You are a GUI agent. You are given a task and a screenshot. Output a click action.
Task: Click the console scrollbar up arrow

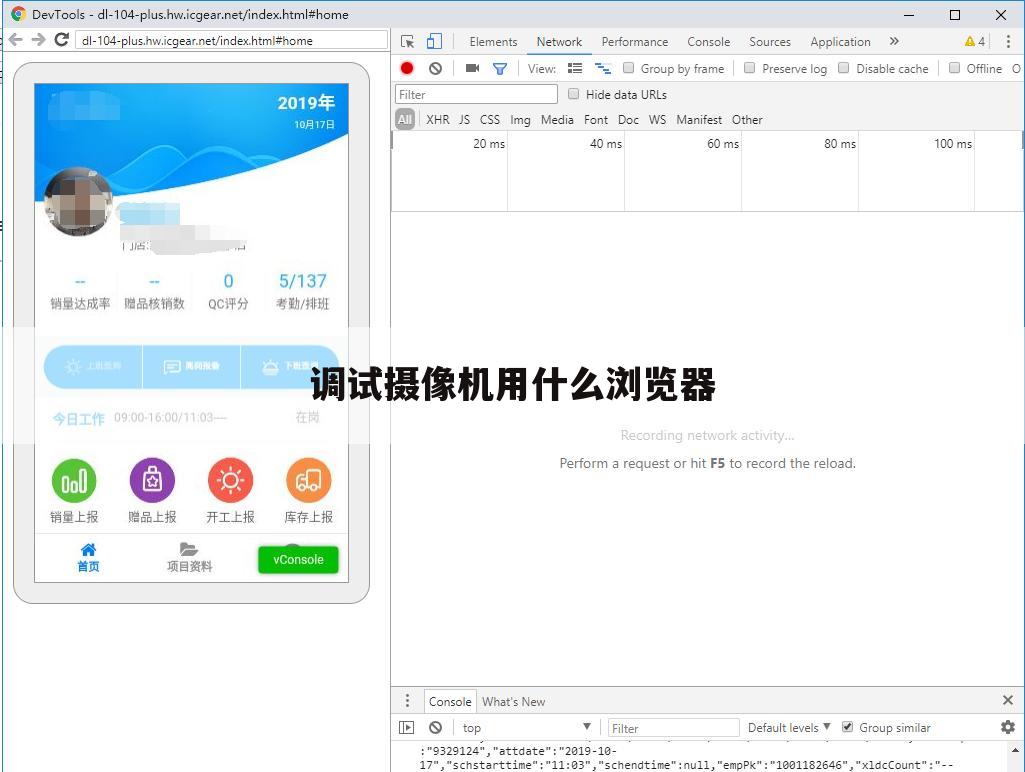[x=1015, y=750]
